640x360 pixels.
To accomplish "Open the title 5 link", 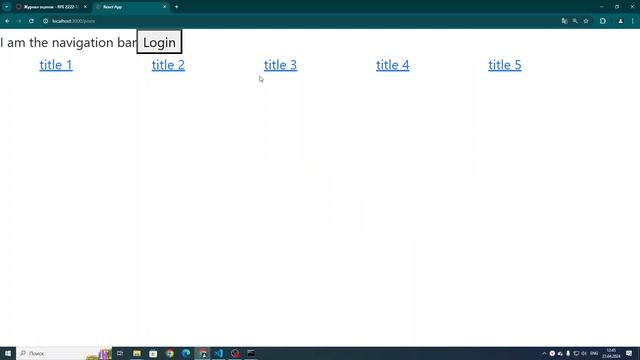I will 505,65.
